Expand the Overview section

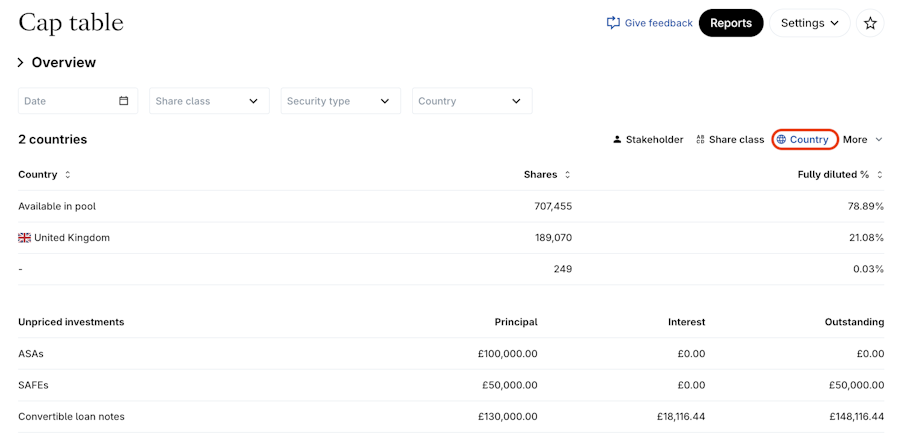[x=20, y=63]
